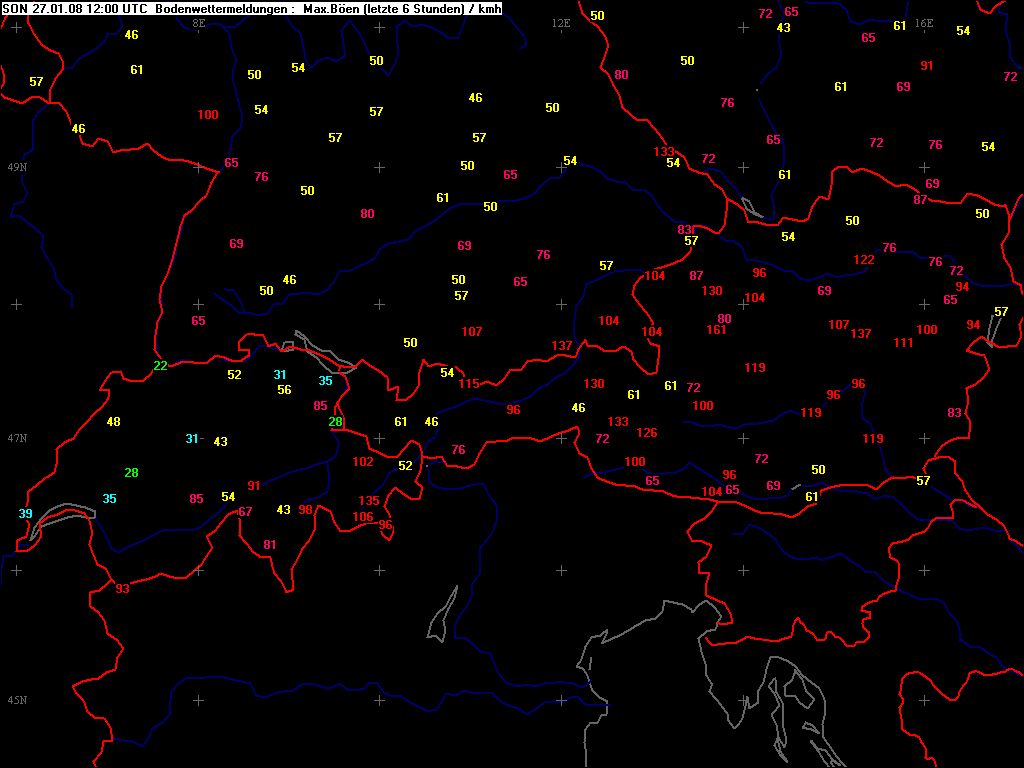Select the 115 gust reading
This screenshot has width=1024, height=768.
pos(469,384)
